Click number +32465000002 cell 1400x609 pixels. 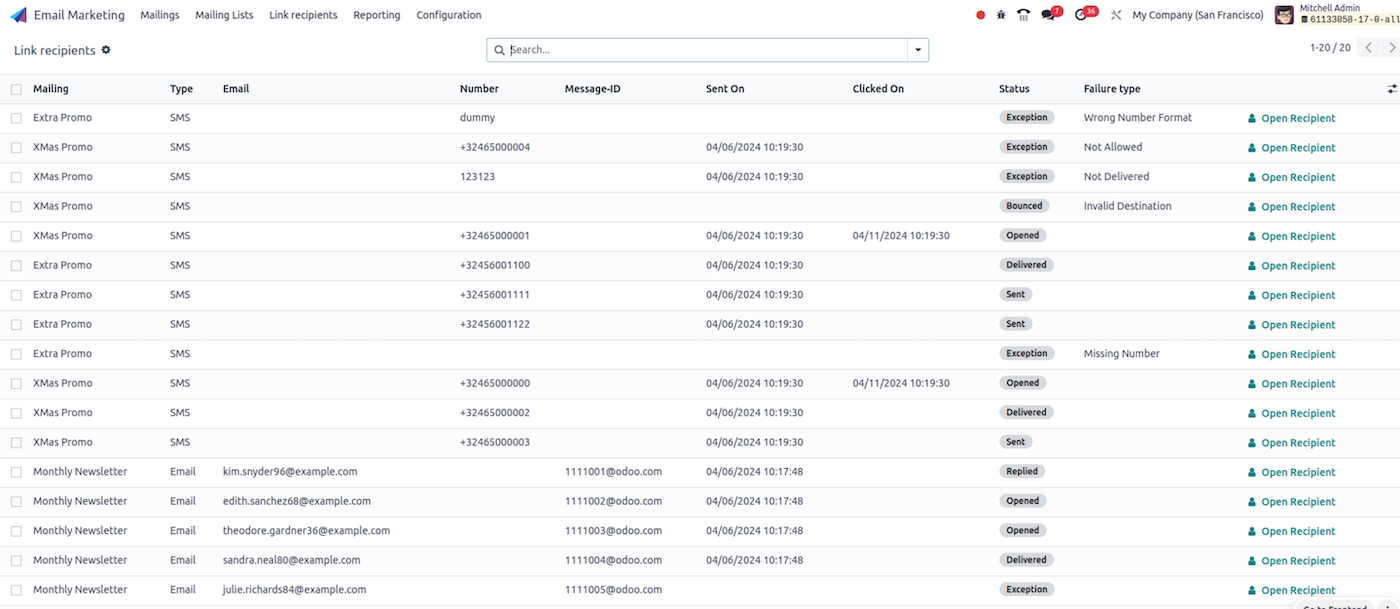click(495, 413)
